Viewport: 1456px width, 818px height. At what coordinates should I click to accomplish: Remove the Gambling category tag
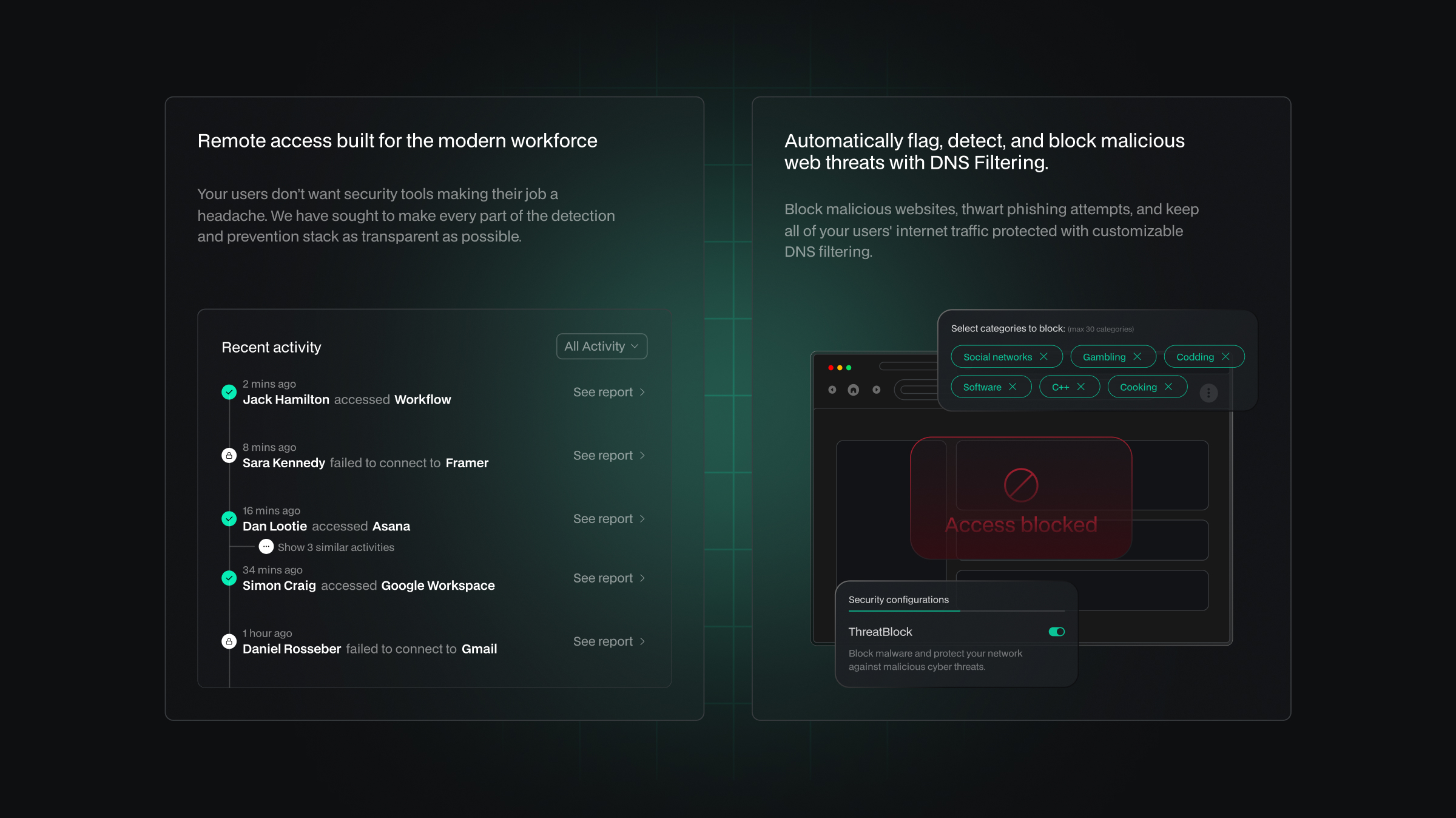1137,357
